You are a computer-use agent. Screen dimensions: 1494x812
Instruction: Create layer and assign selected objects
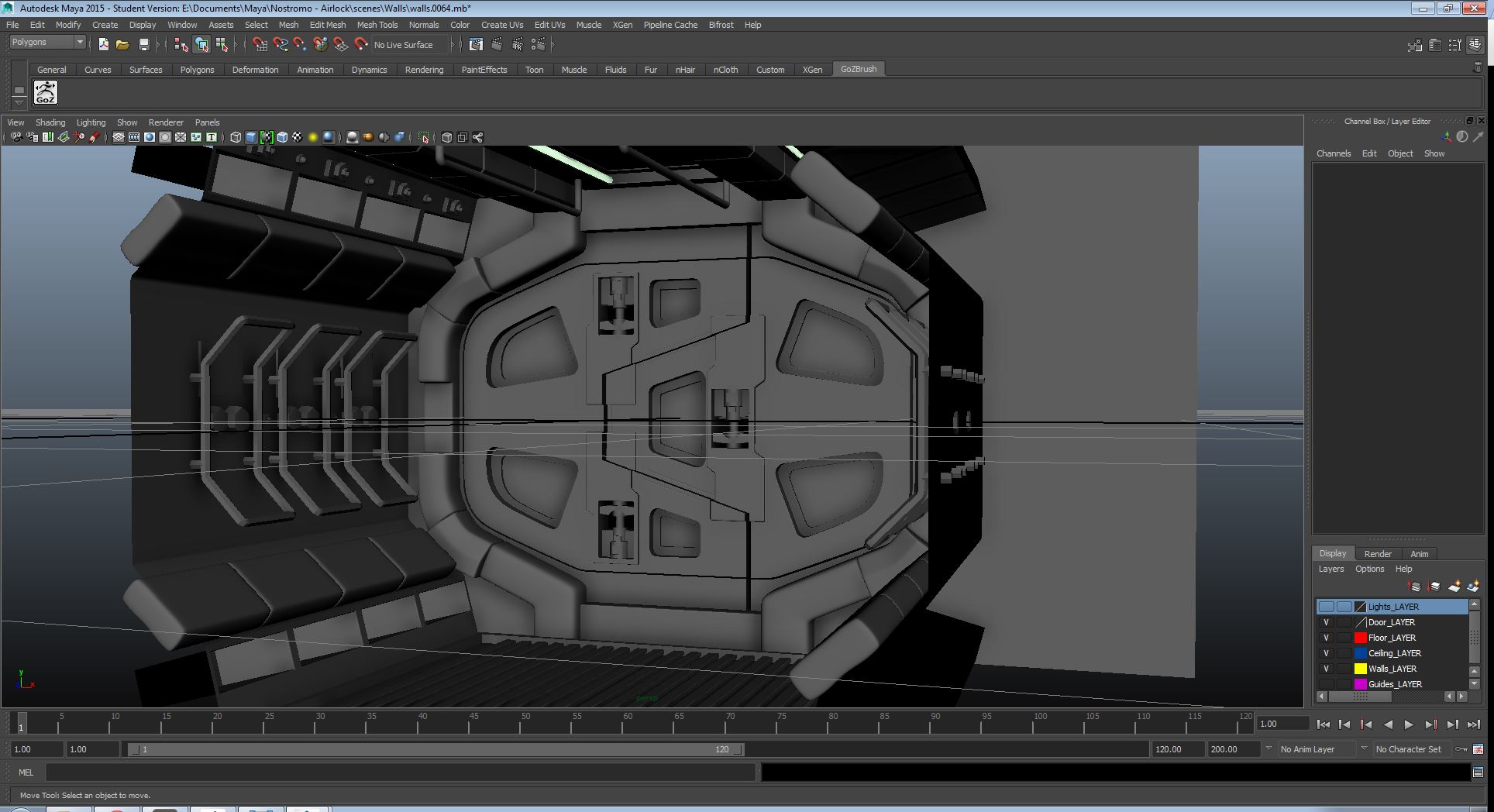click(1474, 587)
